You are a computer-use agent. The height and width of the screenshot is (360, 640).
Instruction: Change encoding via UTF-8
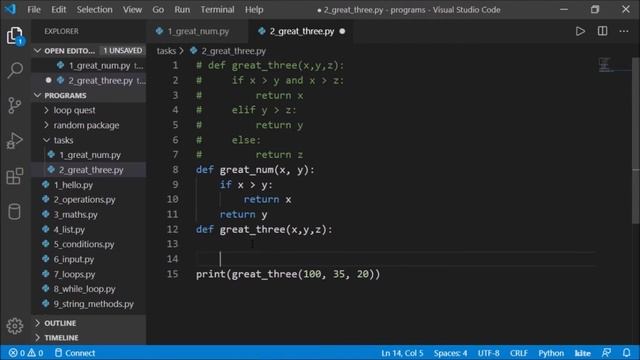488,353
